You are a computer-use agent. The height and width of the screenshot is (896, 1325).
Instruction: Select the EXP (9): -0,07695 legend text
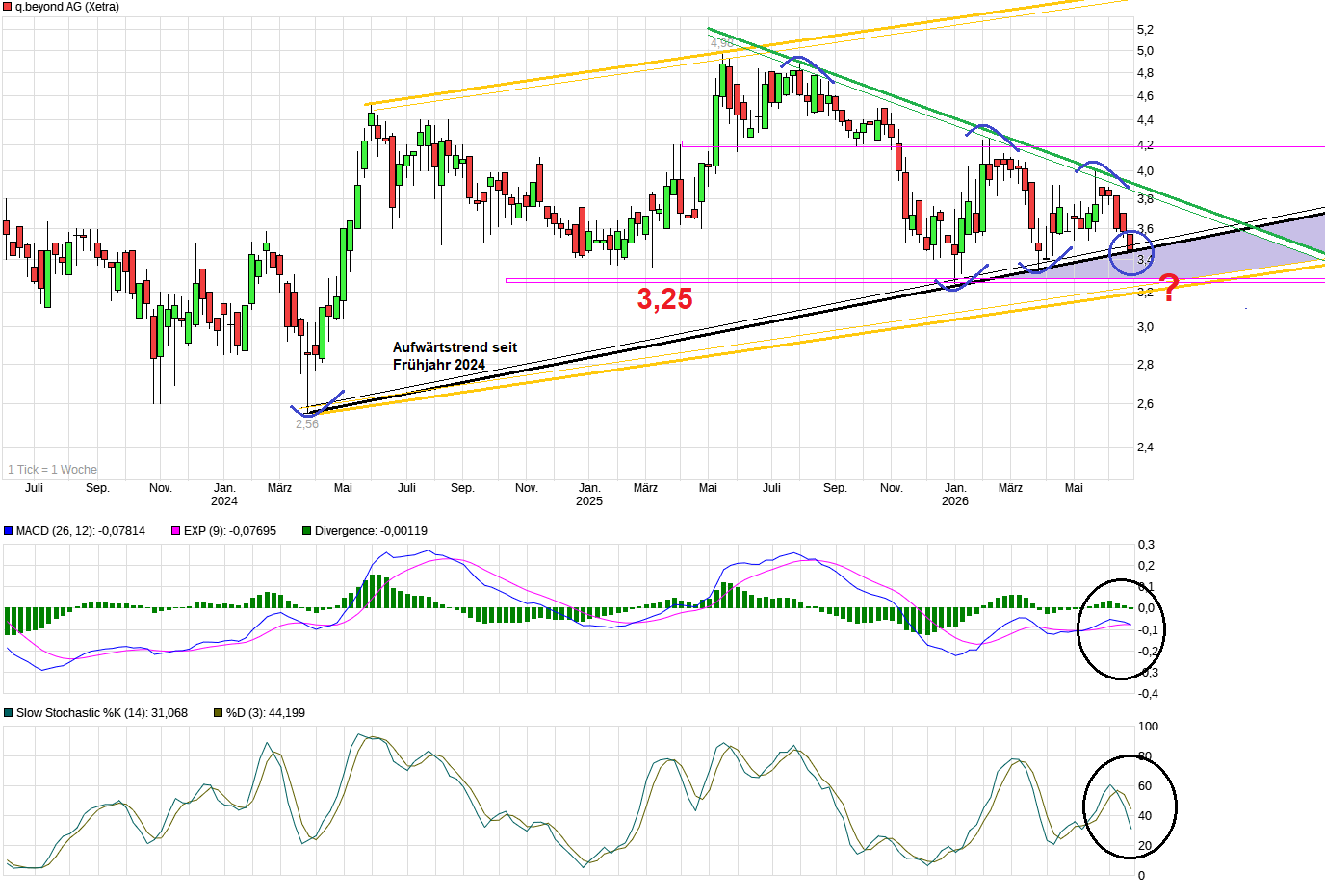[x=230, y=531]
